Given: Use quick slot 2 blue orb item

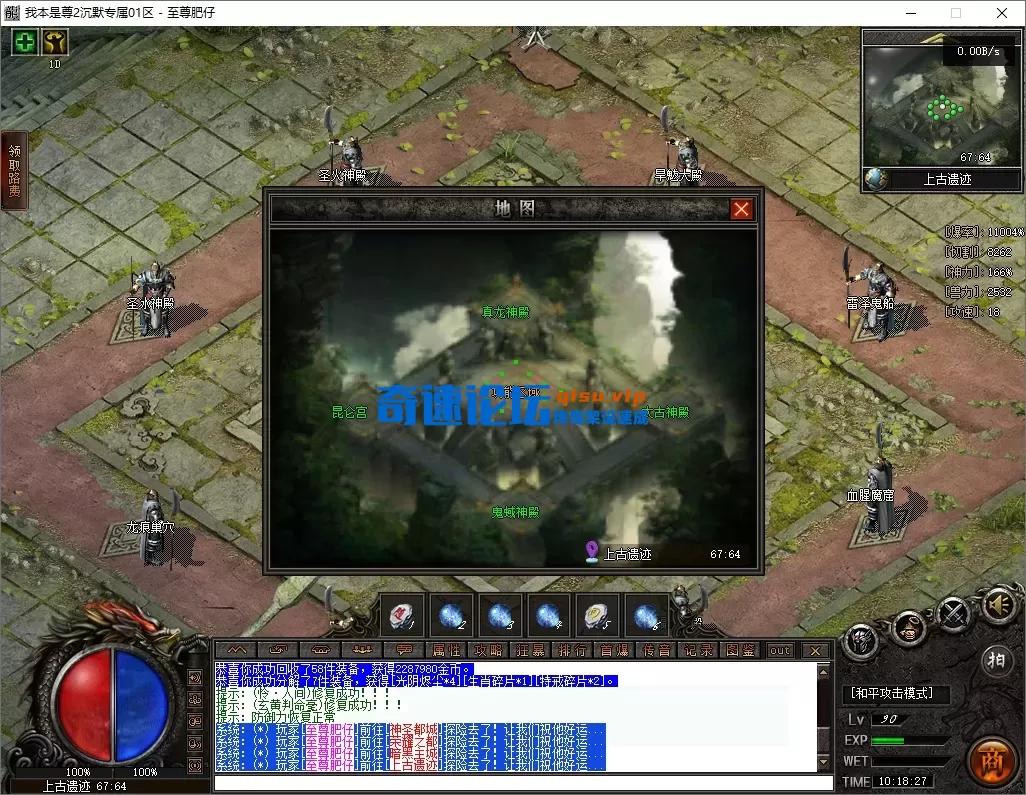Looking at the screenshot, I should coord(451,615).
